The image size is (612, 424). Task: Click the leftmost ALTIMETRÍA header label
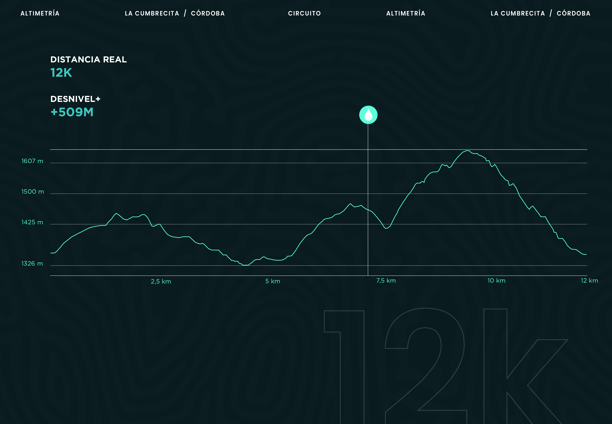[x=40, y=13]
